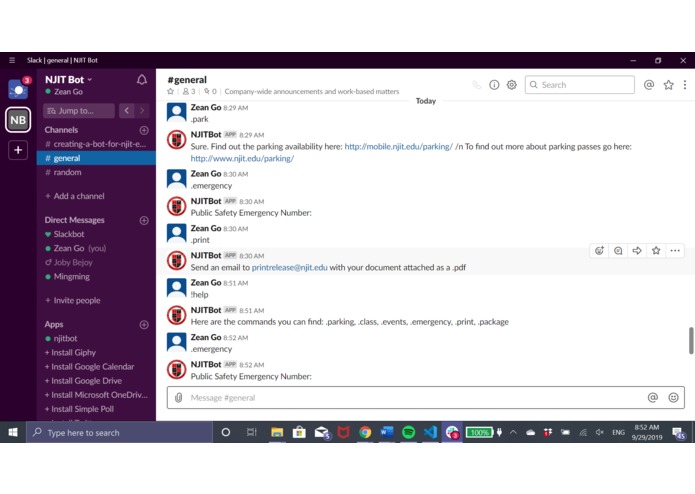Open the random channel
This screenshot has width=695, height=494.
96,172
